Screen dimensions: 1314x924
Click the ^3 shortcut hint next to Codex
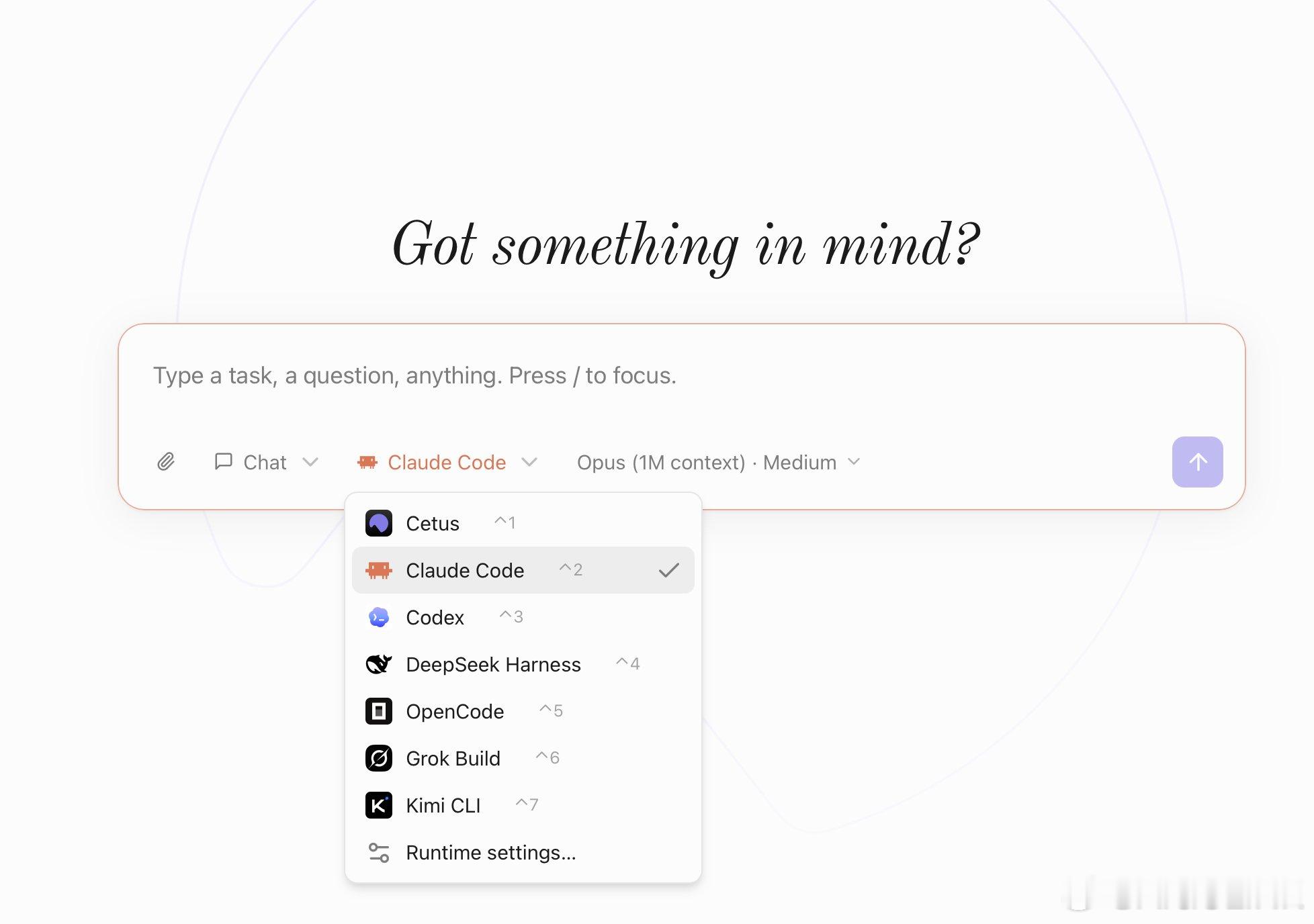[511, 616]
